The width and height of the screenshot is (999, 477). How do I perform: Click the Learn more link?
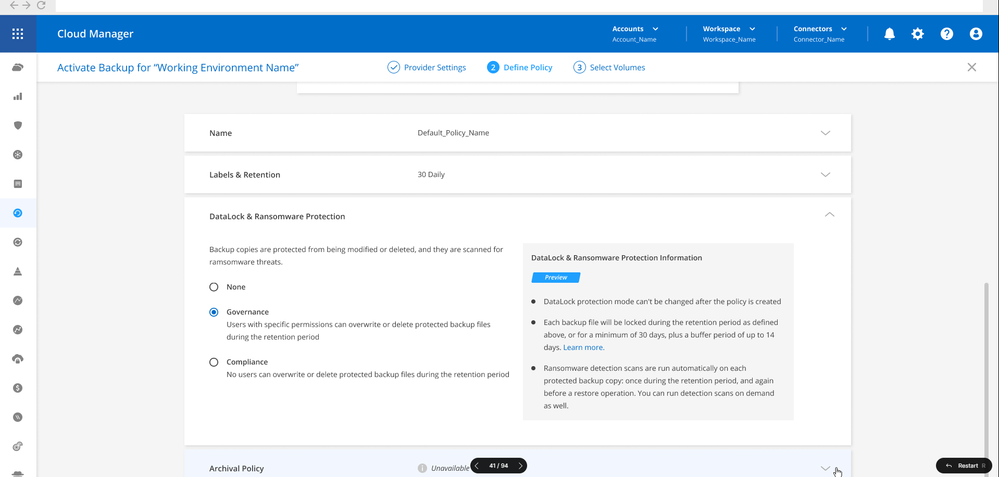tap(583, 348)
